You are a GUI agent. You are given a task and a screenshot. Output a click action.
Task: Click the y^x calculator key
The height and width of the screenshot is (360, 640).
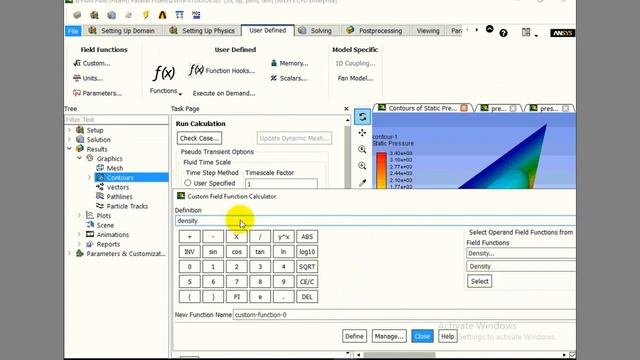point(283,237)
